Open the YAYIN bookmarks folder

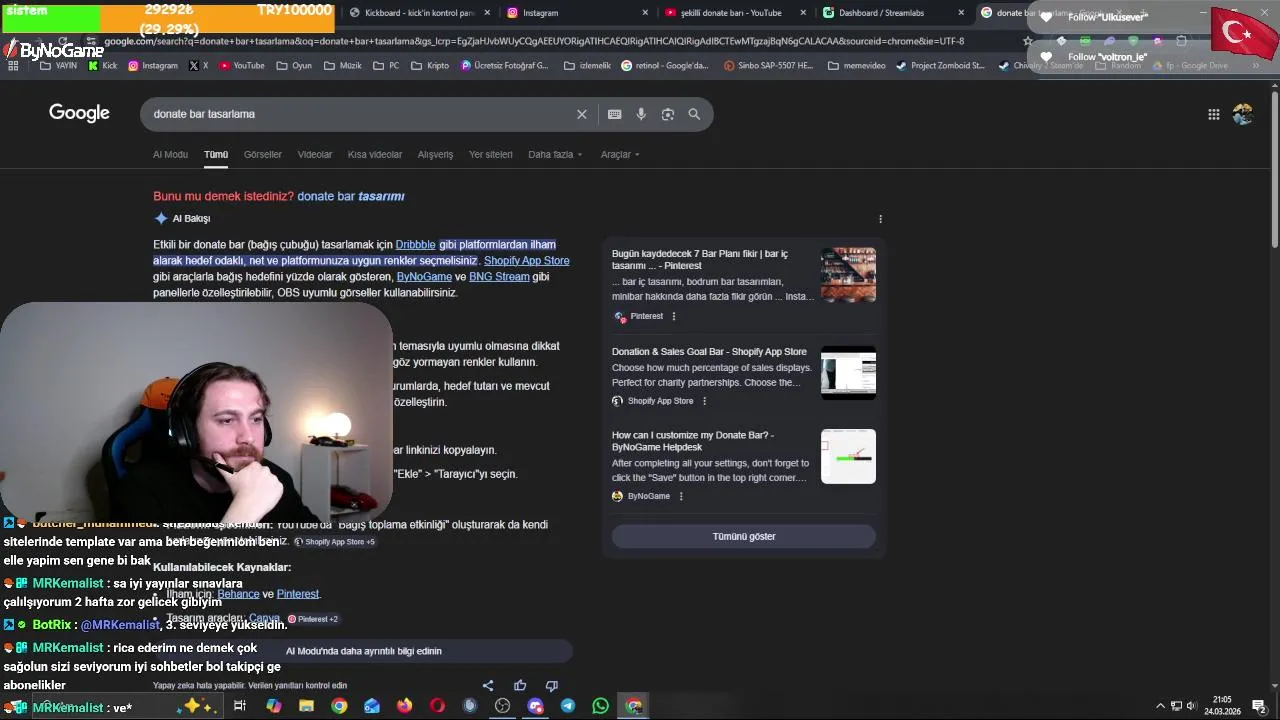[58, 65]
